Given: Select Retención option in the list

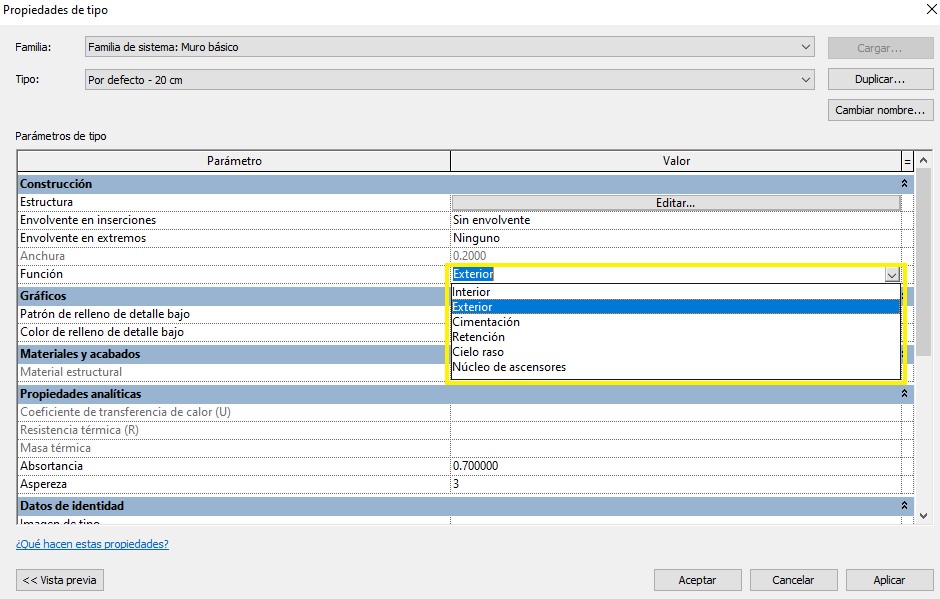Looking at the screenshot, I should click(479, 337).
